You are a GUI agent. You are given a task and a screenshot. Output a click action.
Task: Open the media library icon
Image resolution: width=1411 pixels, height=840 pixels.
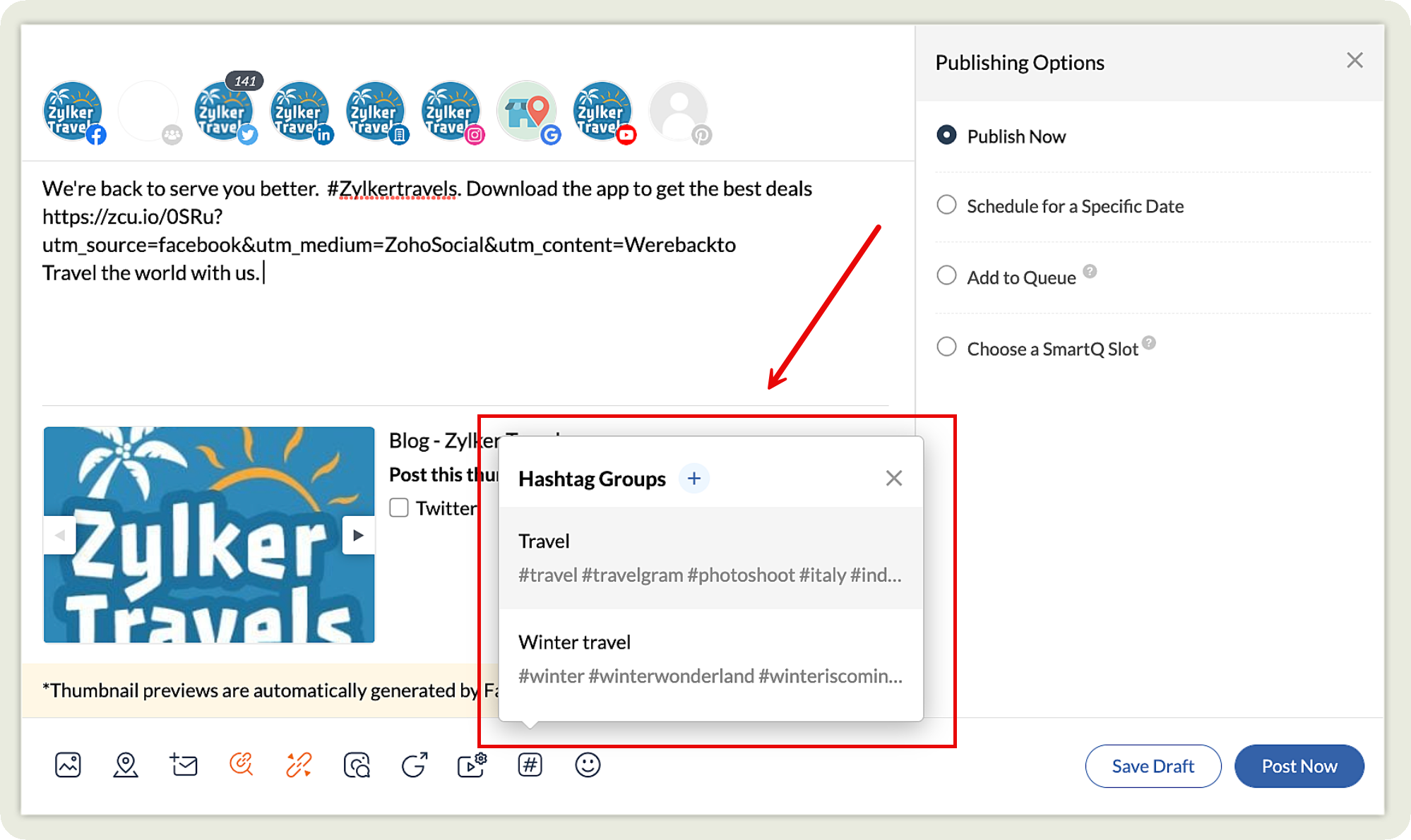357,764
